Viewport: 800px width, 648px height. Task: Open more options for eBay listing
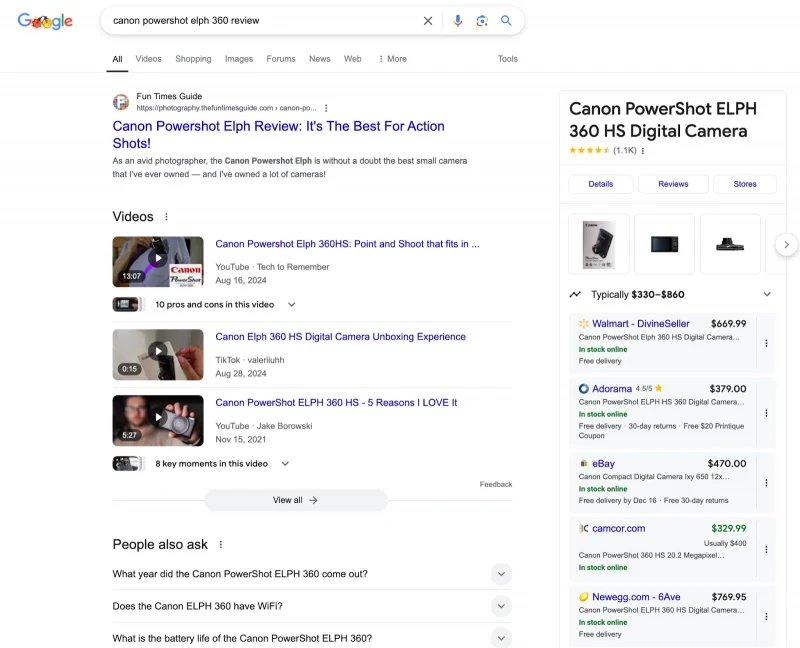(766, 483)
